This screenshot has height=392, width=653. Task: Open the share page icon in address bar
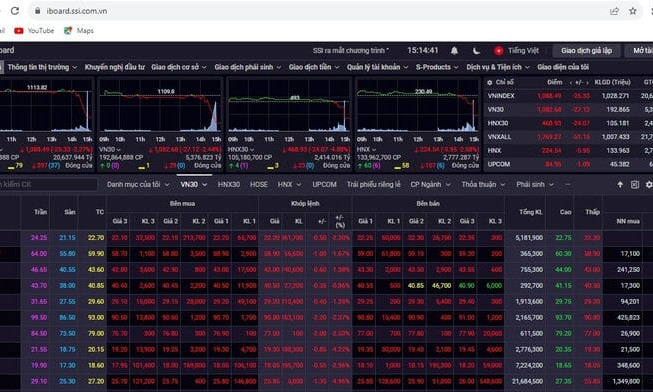pyautogui.click(x=614, y=11)
